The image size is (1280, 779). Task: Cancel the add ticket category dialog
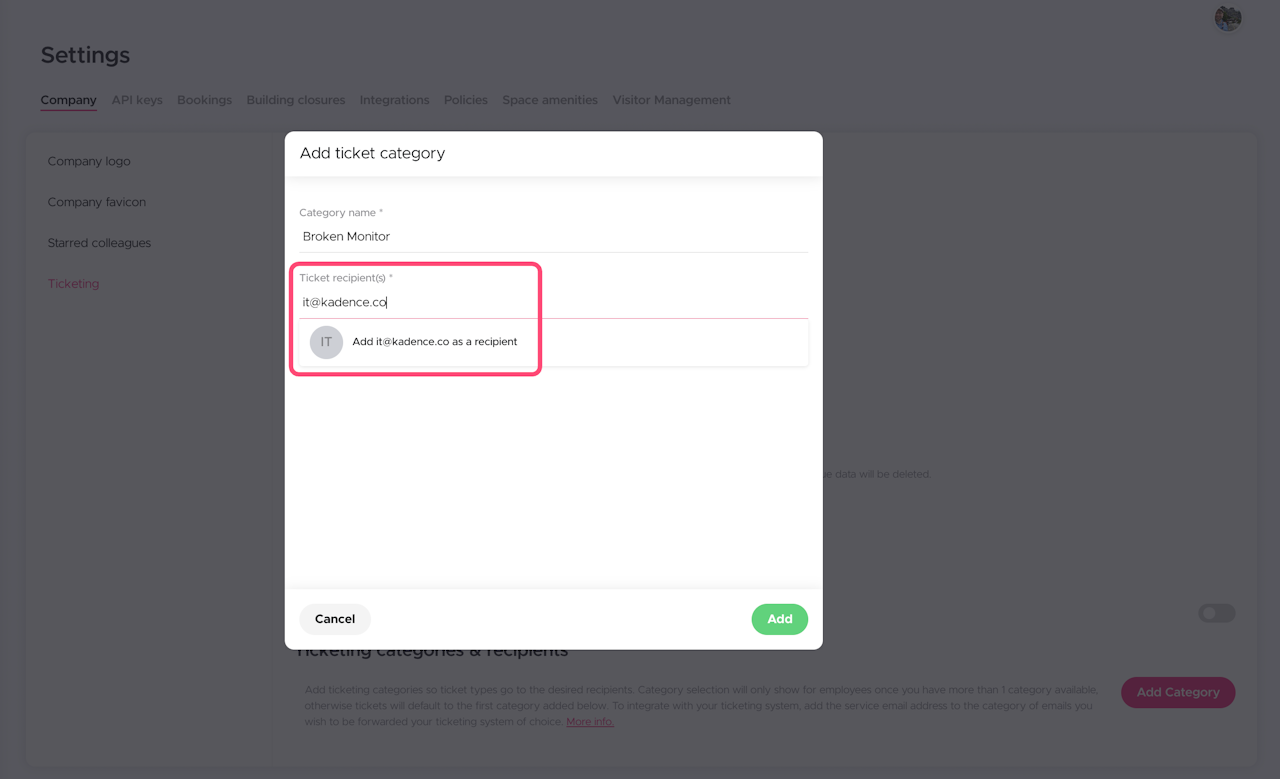[335, 619]
